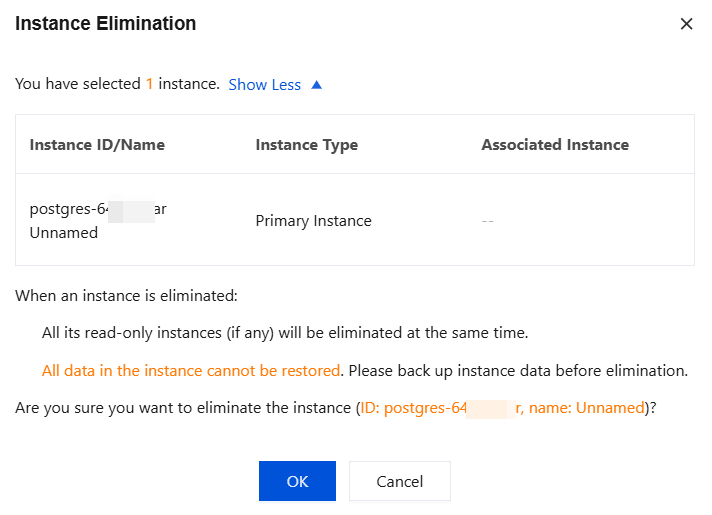The height and width of the screenshot is (515, 712).
Task: Click 'Please back up instance data' sentence
Action: [518, 371]
